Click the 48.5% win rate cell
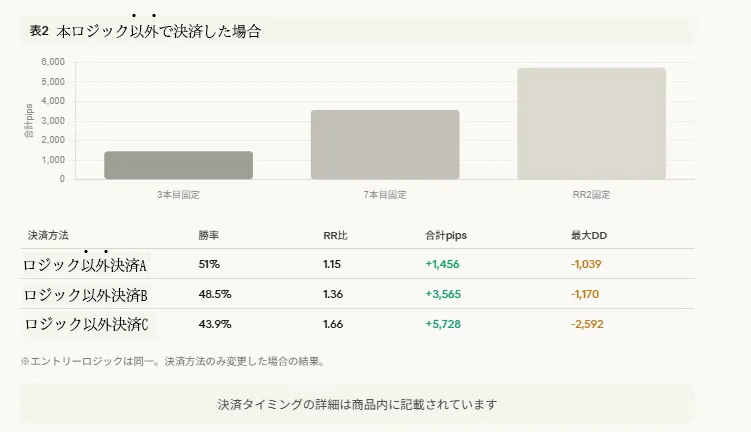The width and height of the screenshot is (751, 432). pyautogui.click(x=215, y=294)
